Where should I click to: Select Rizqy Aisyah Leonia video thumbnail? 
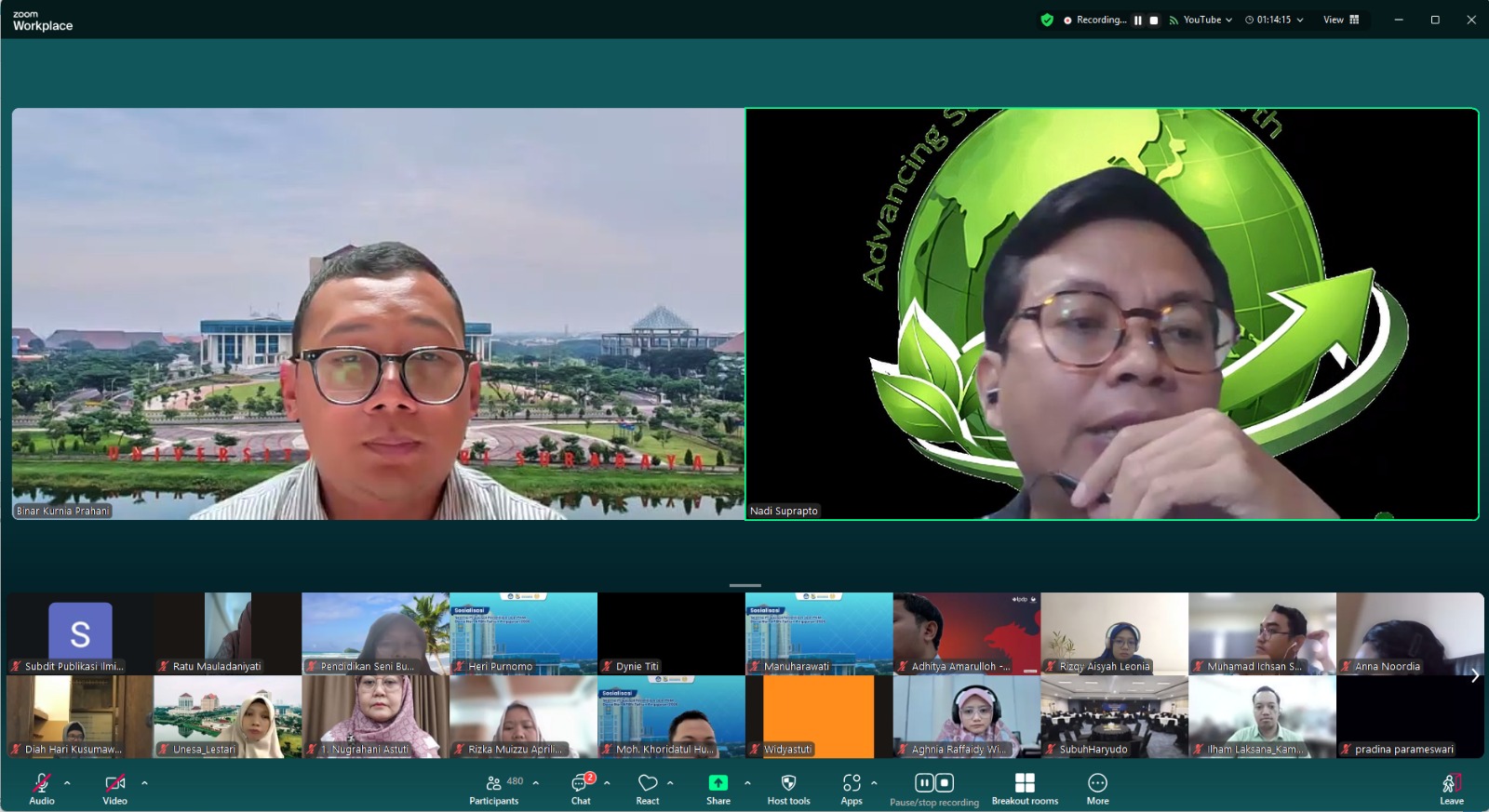pos(1114,633)
